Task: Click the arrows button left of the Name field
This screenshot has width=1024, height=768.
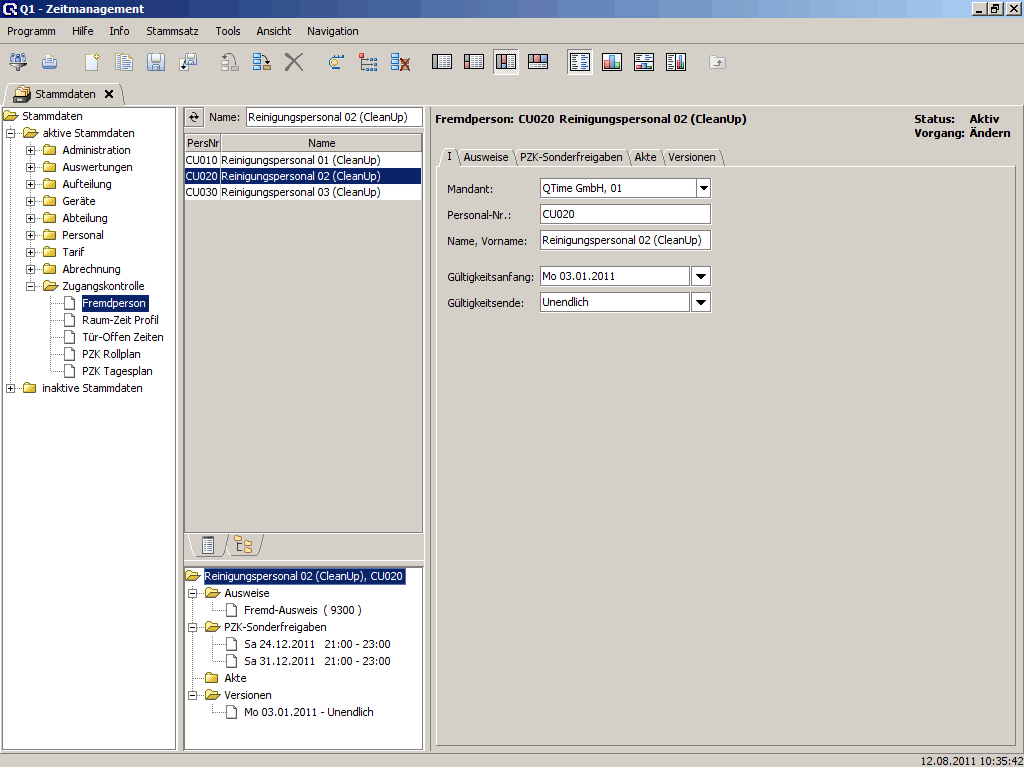Action: click(195, 117)
